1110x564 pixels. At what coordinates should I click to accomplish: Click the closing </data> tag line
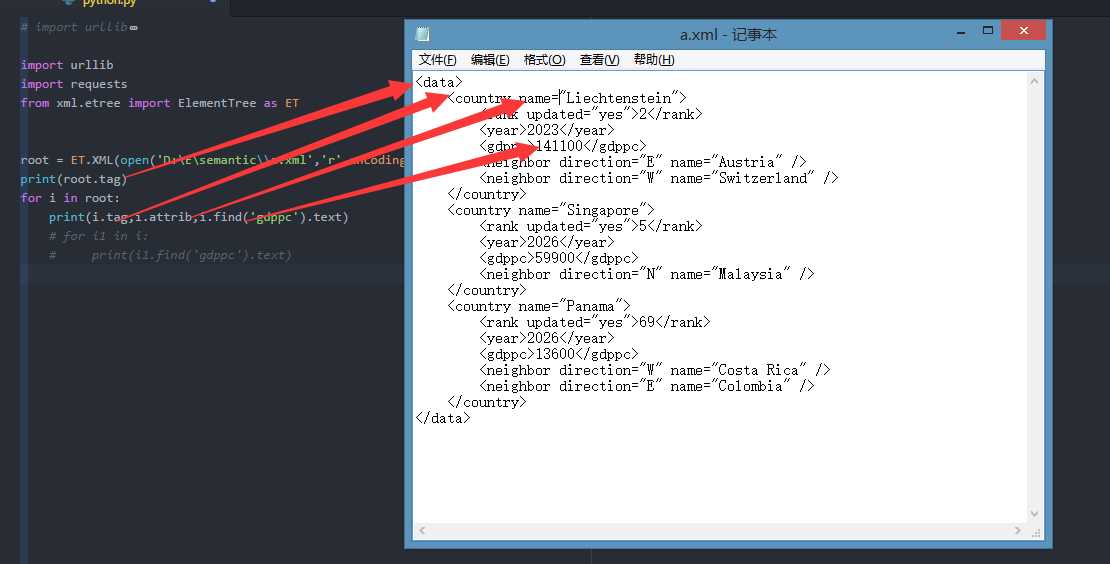[442, 418]
